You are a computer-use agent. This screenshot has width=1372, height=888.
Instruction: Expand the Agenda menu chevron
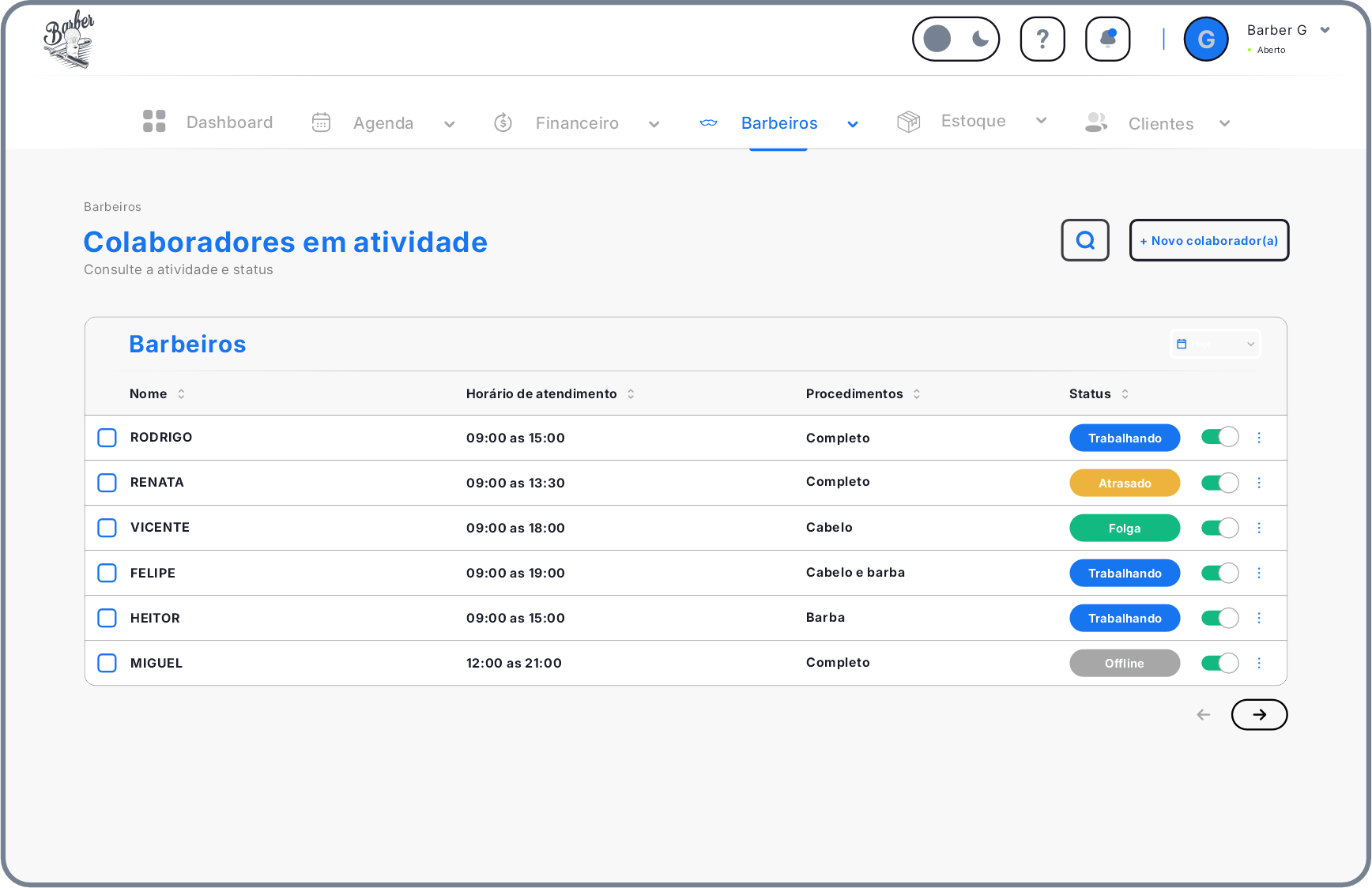(x=450, y=124)
